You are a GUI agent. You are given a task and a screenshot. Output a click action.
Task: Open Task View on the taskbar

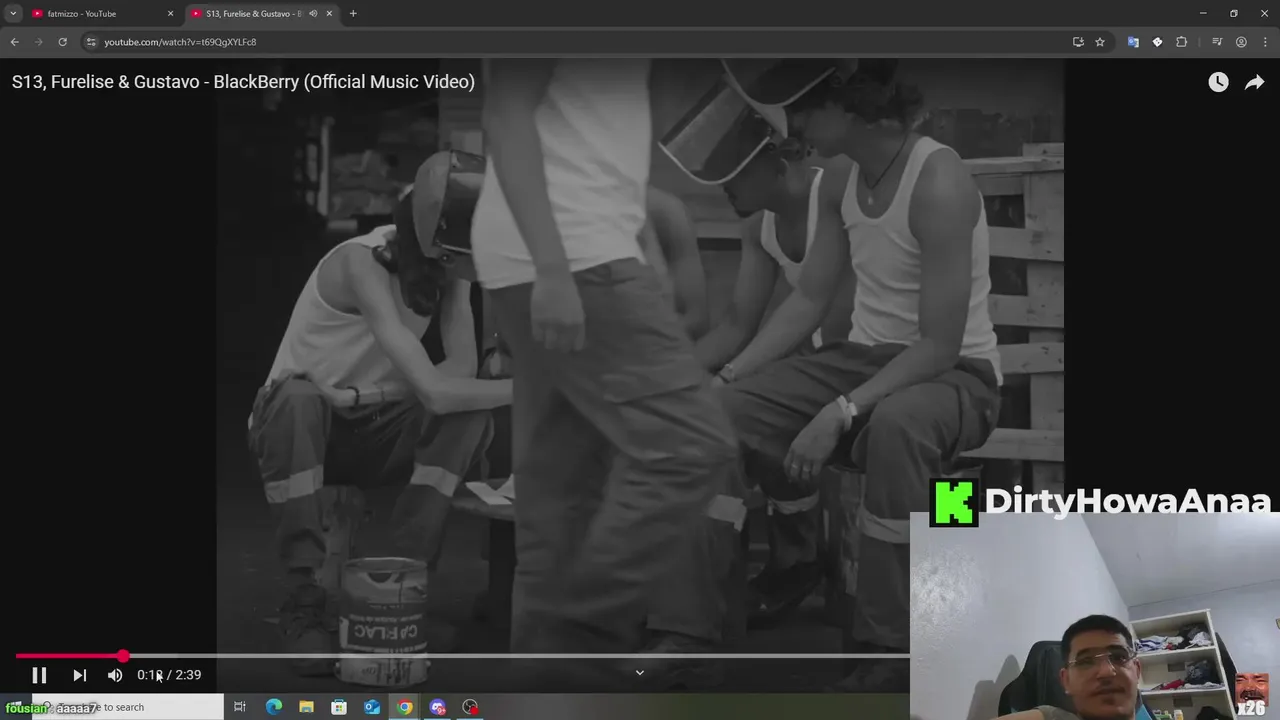click(240, 707)
